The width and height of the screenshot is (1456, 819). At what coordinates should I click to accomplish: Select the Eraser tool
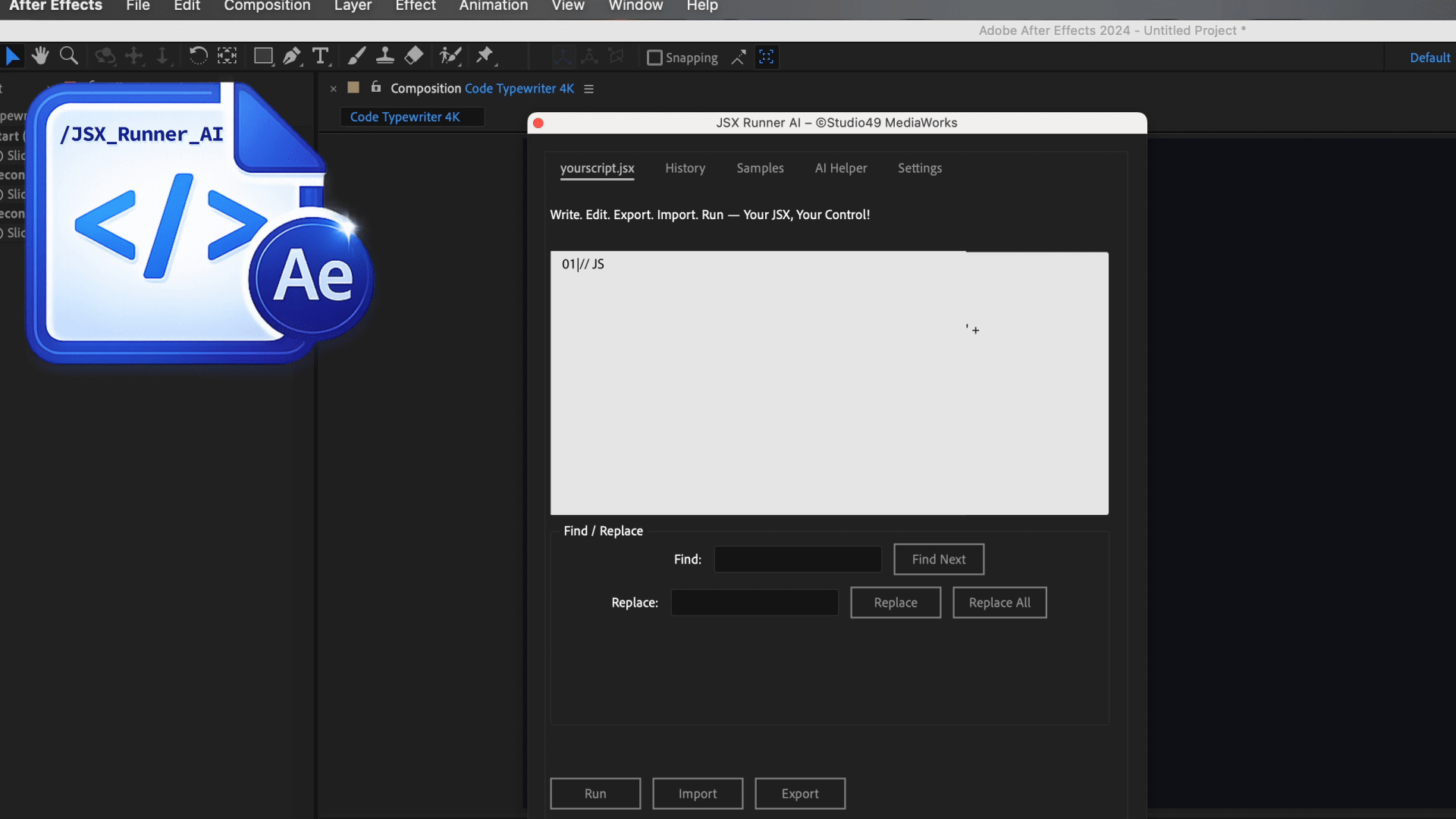tap(414, 56)
